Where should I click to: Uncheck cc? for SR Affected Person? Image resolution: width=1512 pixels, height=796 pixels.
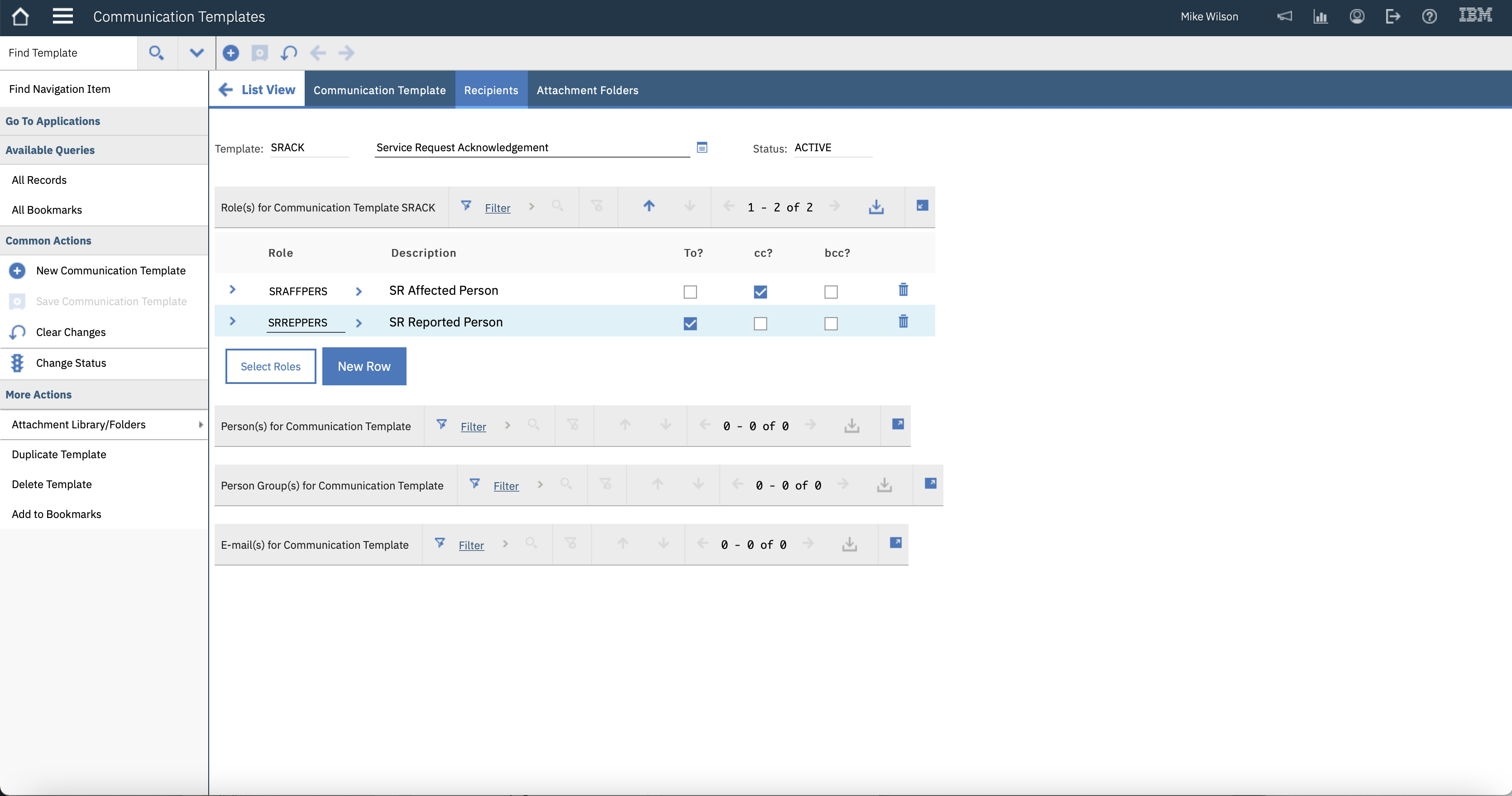coord(760,292)
